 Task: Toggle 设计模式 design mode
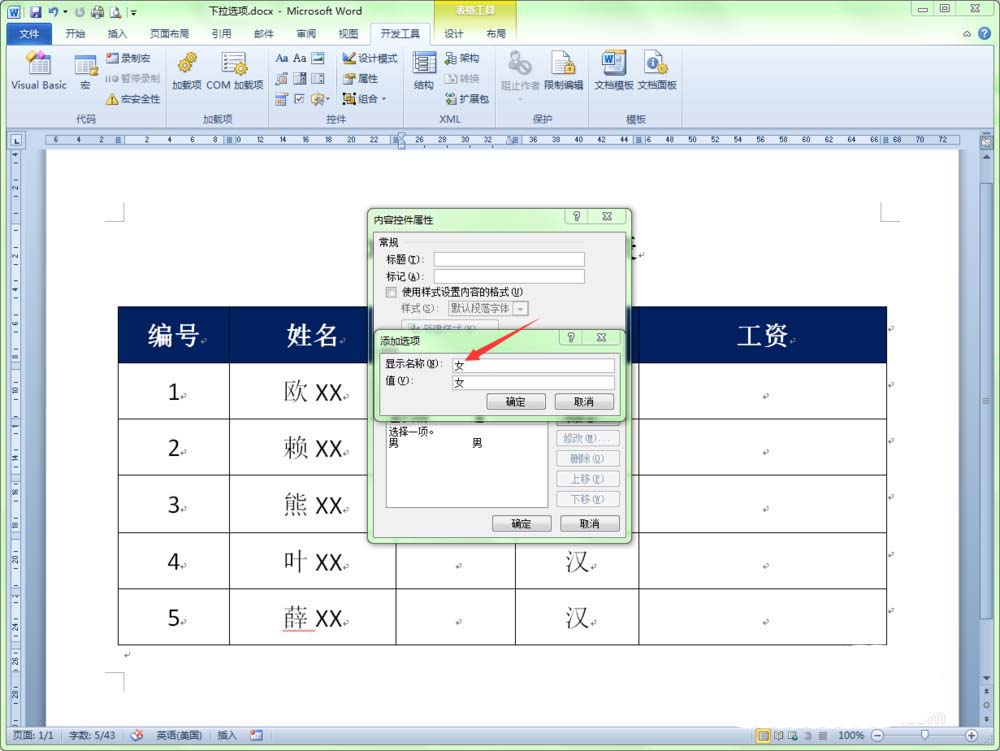[369, 58]
